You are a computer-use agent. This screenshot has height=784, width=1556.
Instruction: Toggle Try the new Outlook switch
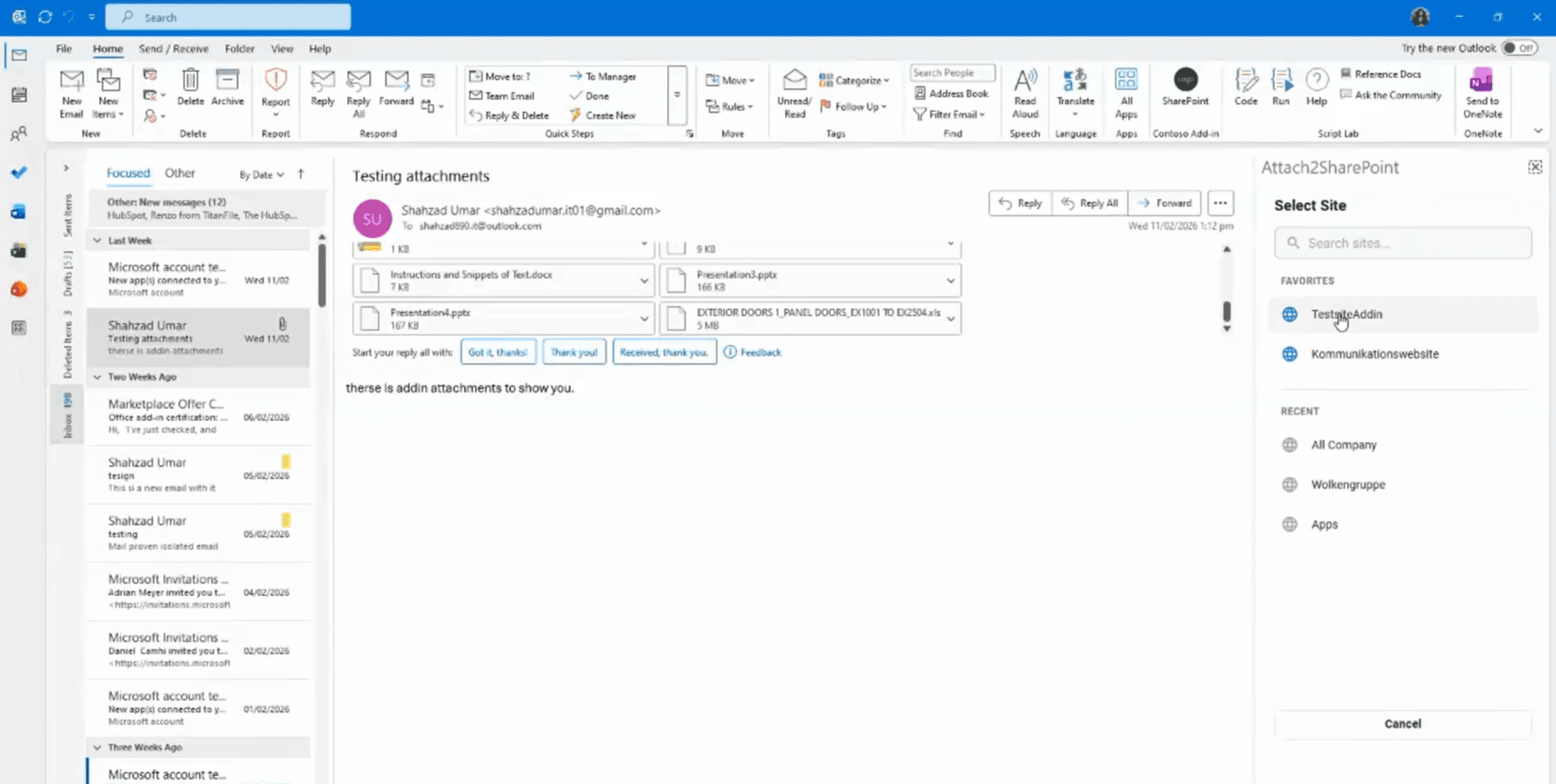pyautogui.click(x=1519, y=48)
